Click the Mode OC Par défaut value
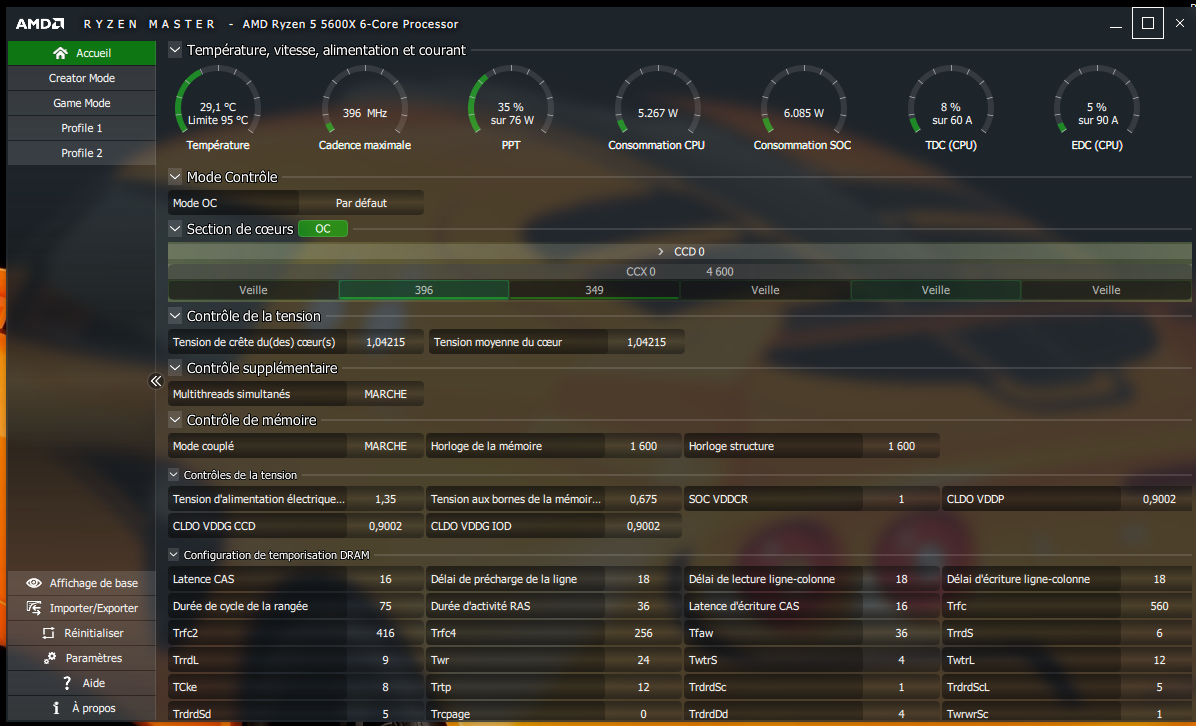Viewport: 1196px width, 726px height. (361, 203)
